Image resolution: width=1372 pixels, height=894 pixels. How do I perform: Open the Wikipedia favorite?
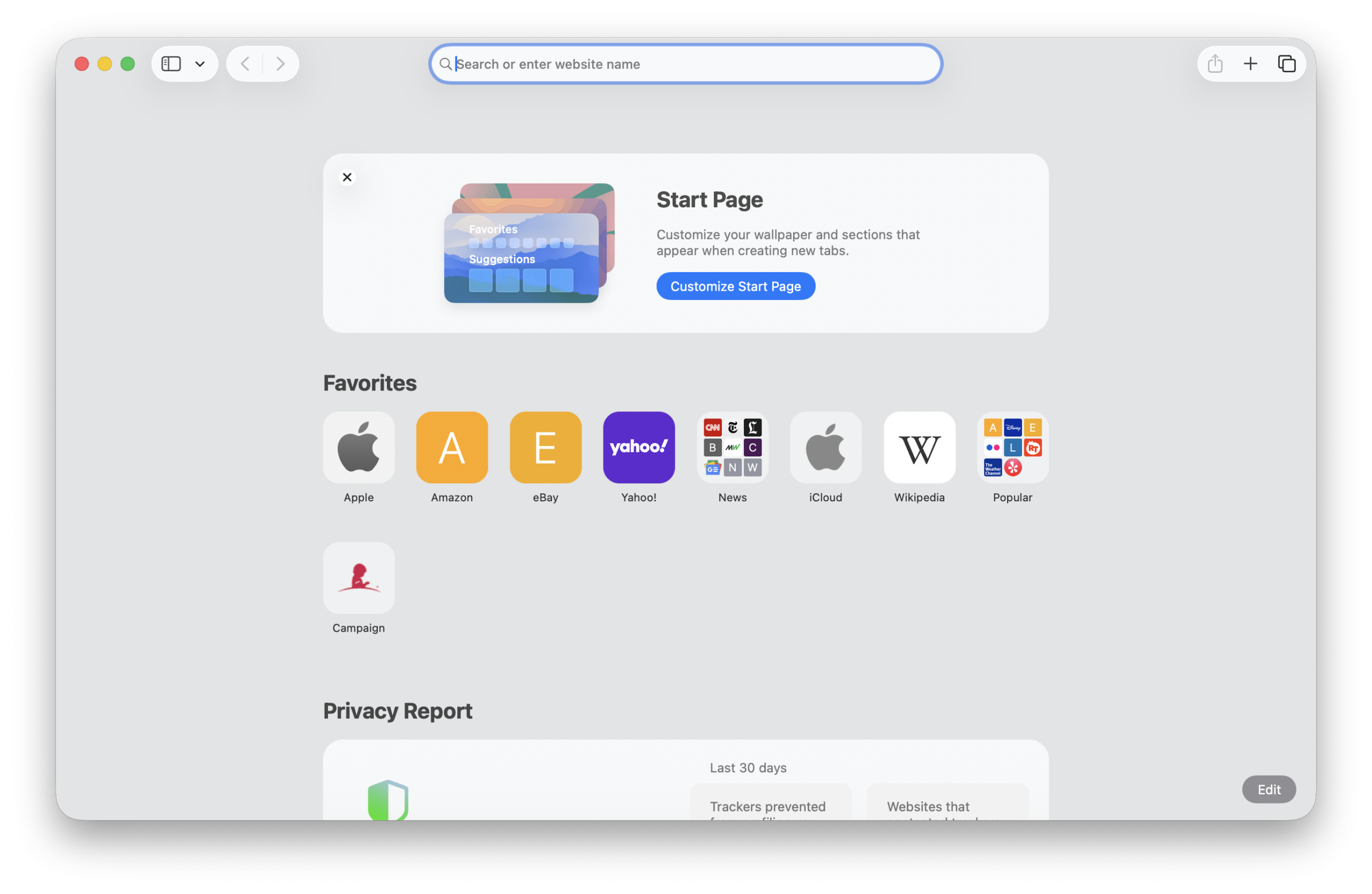(920, 448)
